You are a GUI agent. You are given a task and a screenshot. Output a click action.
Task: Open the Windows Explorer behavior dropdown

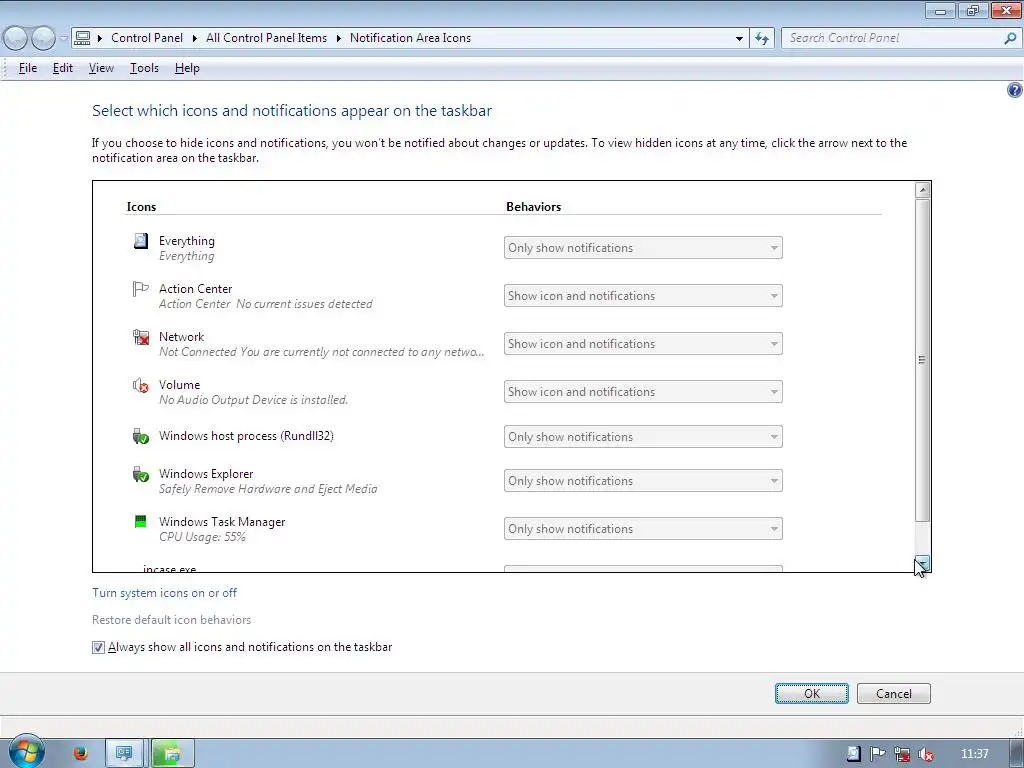tap(643, 481)
